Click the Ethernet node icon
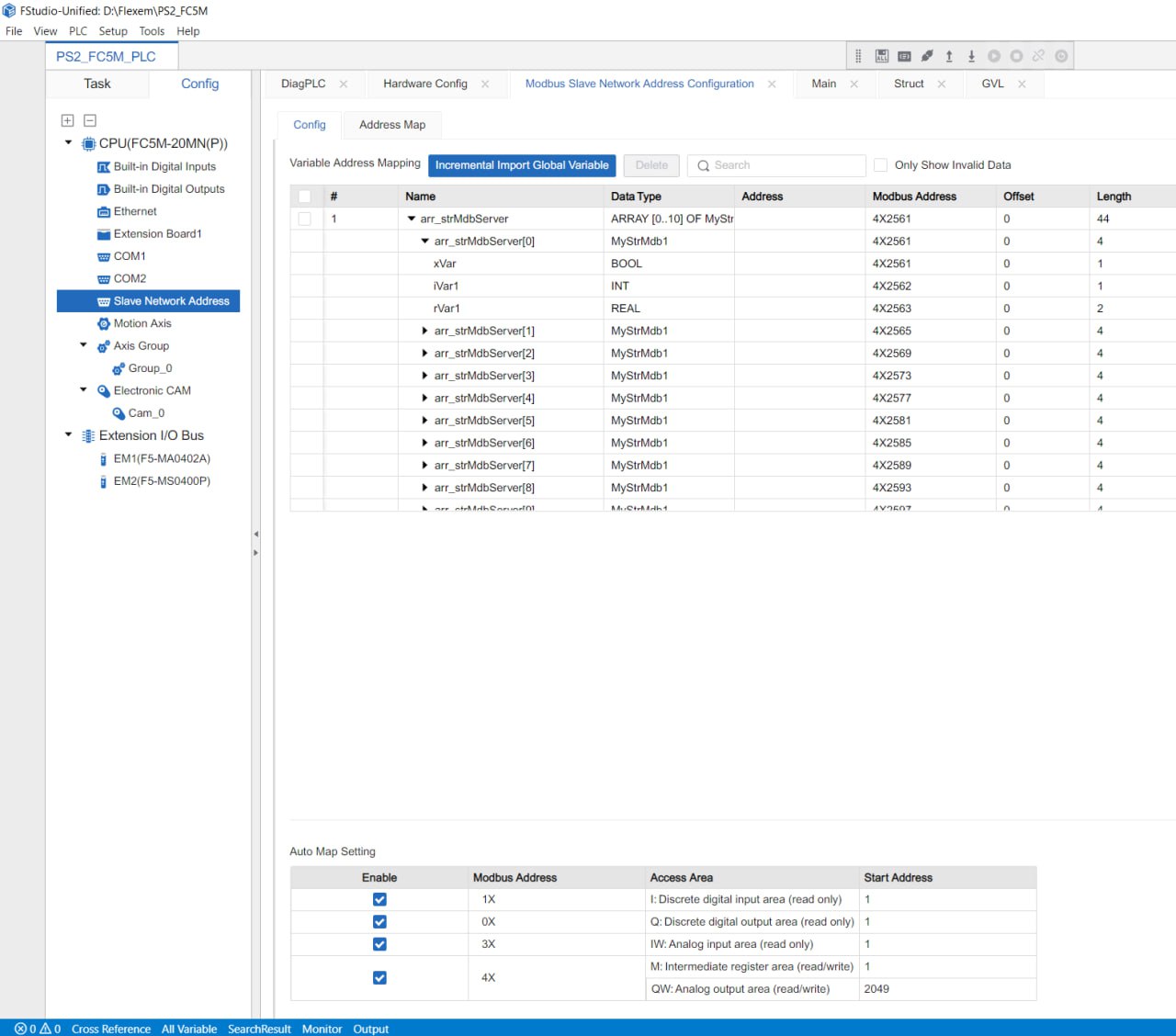 pyautogui.click(x=104, y=211)
